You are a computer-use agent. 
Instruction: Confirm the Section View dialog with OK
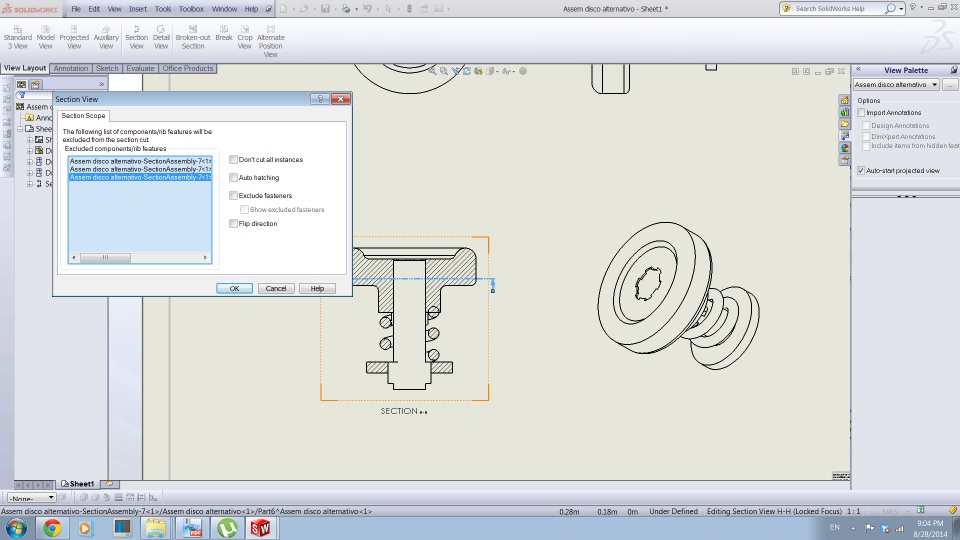tap(234, 288)
